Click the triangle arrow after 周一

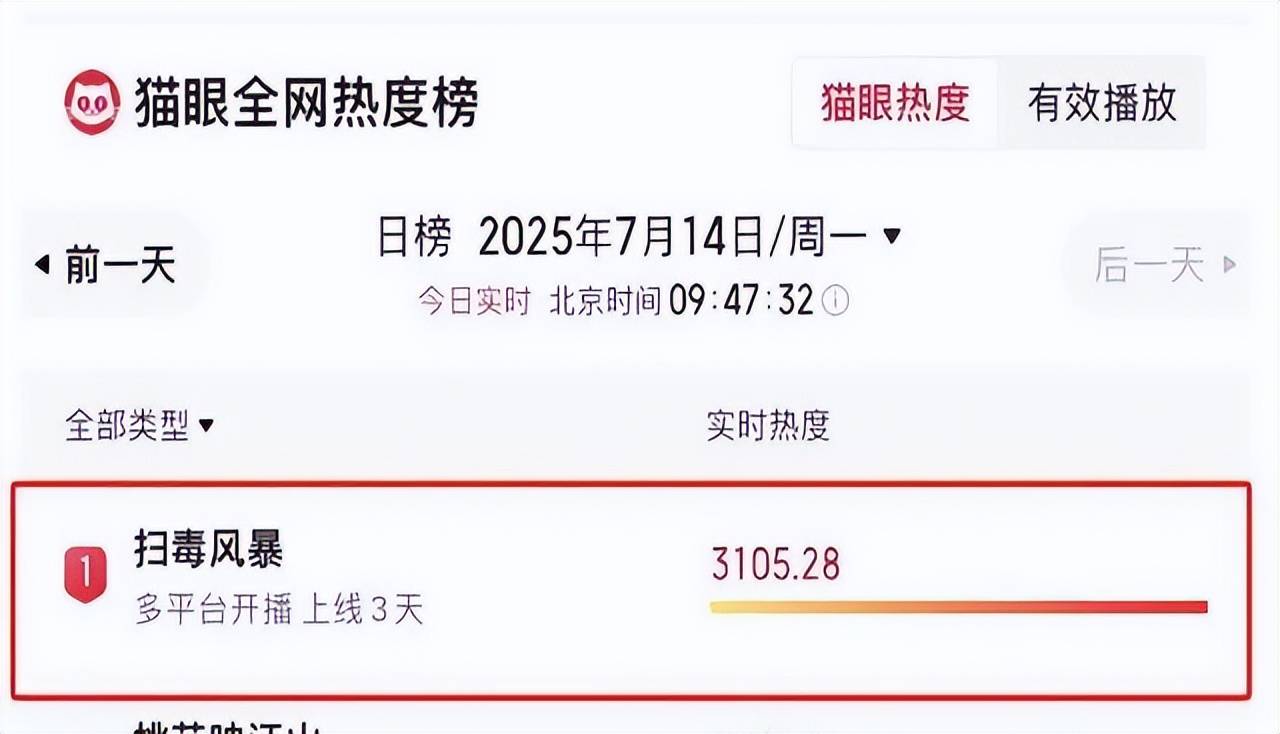click(892, 236)
